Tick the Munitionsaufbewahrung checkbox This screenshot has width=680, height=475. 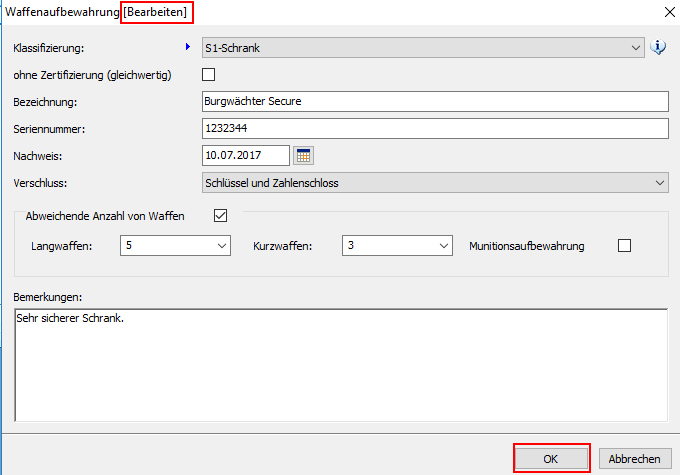(625, 246)
